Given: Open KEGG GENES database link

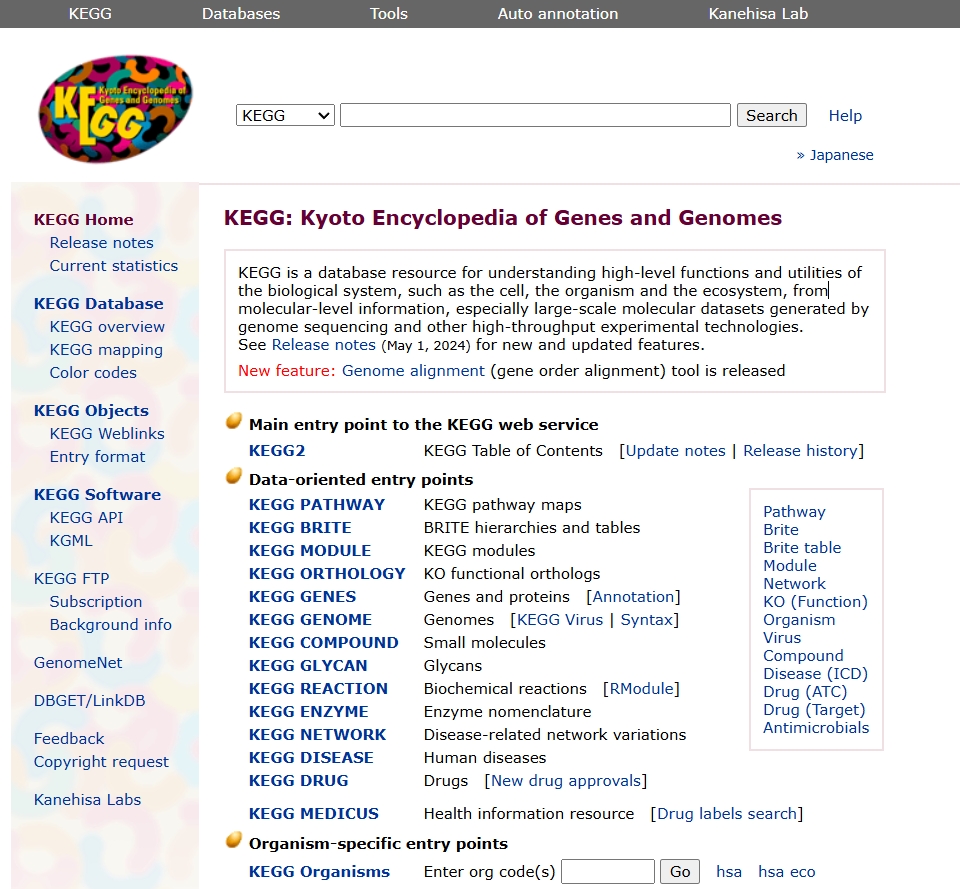Looking at the screenshot, I should (302, 596).
